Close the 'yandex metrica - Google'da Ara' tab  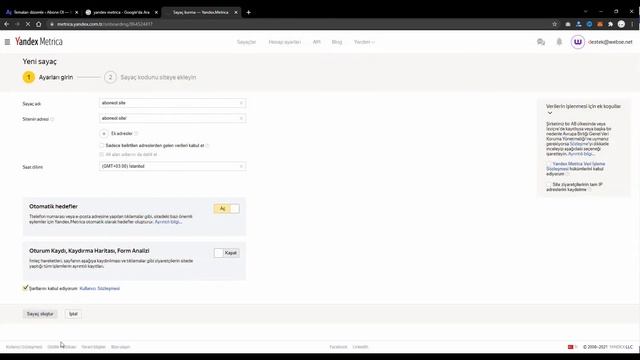(x=156, y=12)
